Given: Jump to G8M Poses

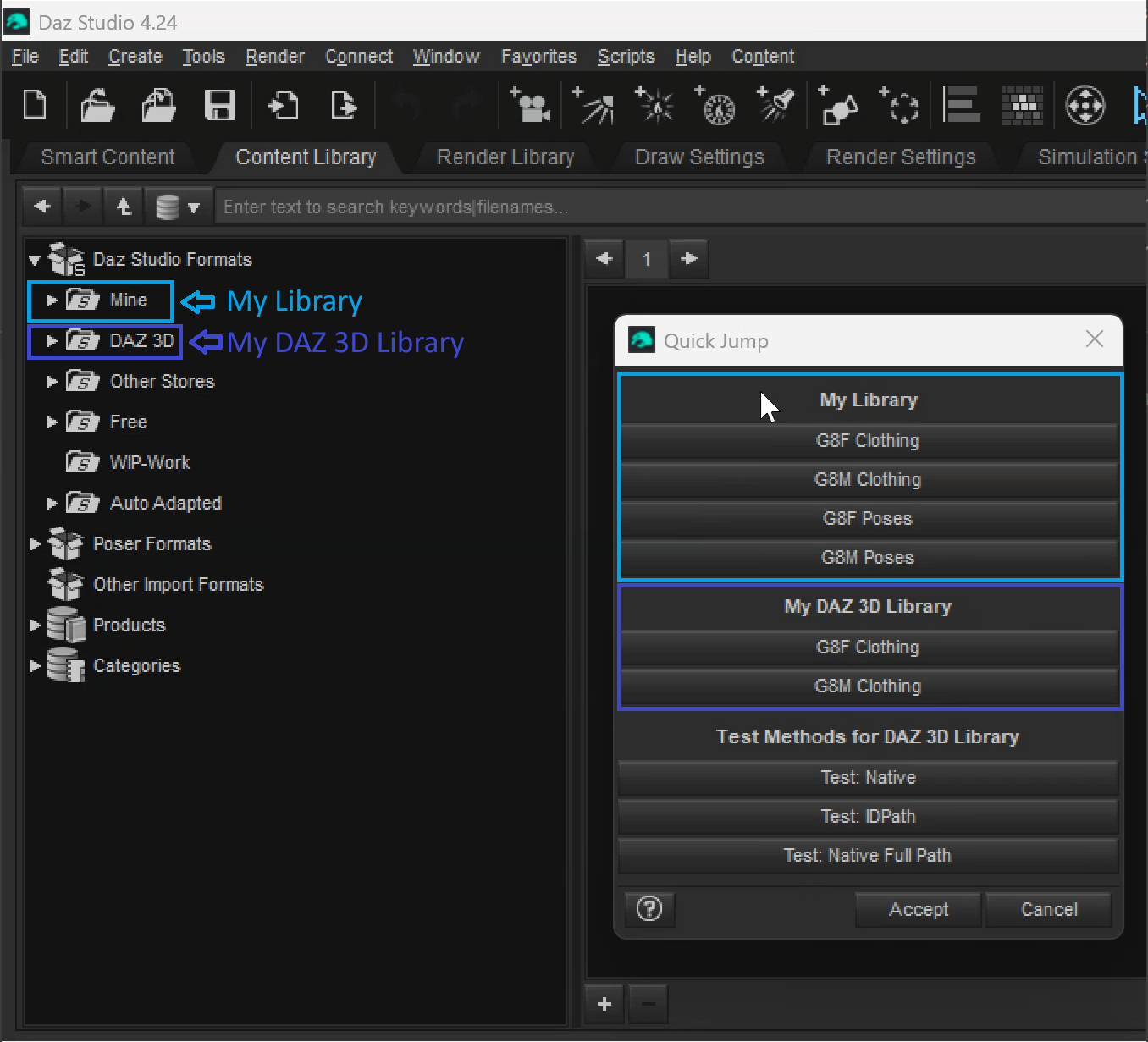Looking at the screenshot, I should [x=868, y=558].
